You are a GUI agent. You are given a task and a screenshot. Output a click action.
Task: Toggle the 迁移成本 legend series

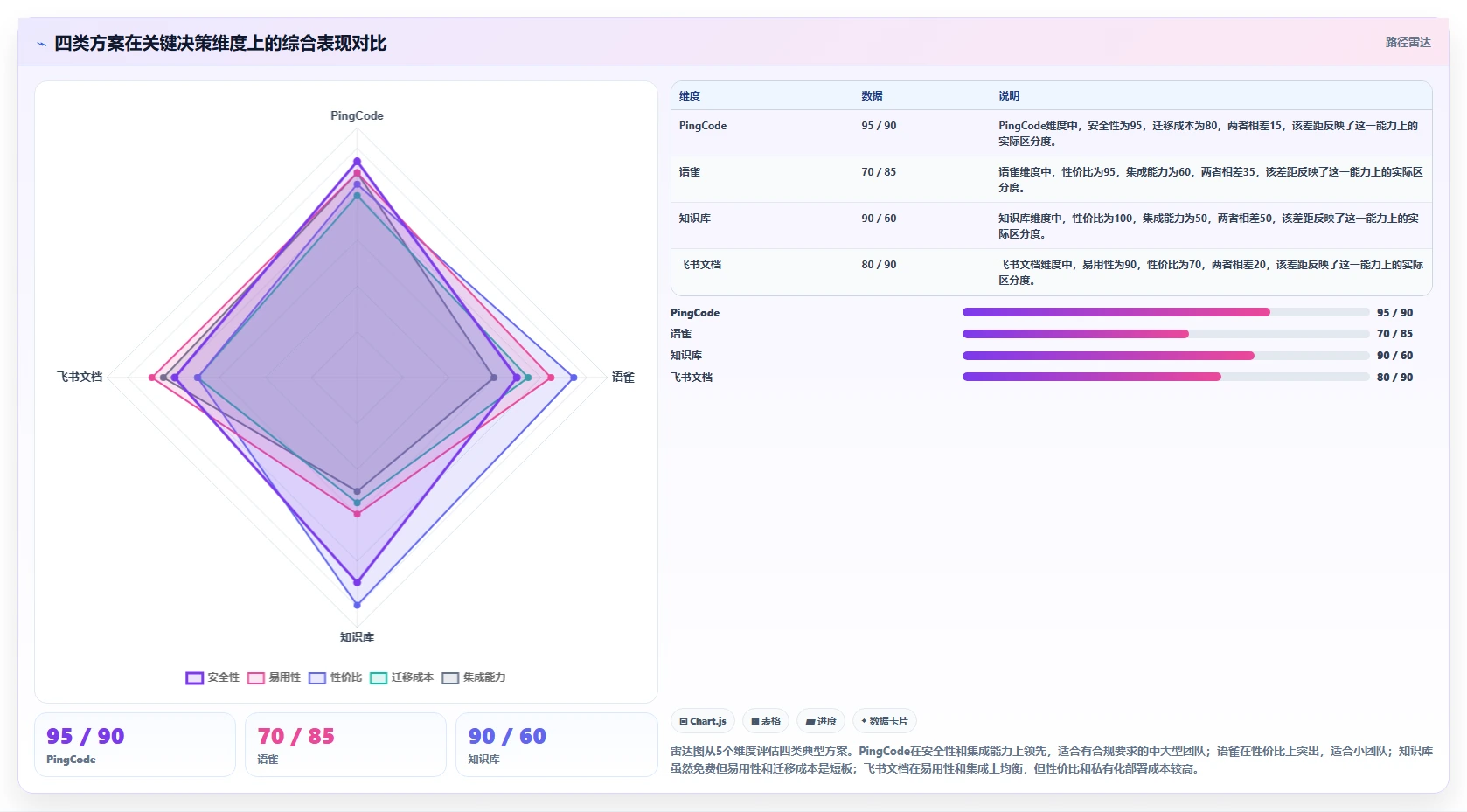[x=401, y=677]
